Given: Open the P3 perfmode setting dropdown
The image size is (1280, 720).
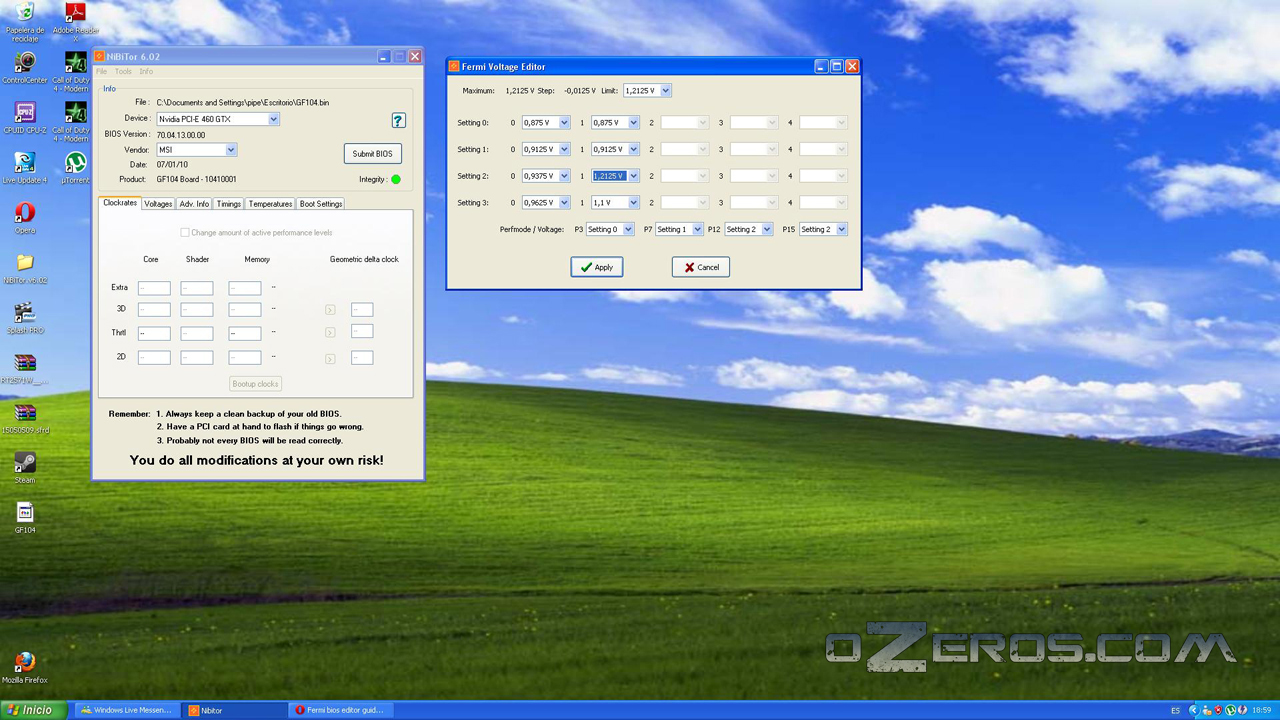Looking at the screenshot, I should click(x=628, y=230).
